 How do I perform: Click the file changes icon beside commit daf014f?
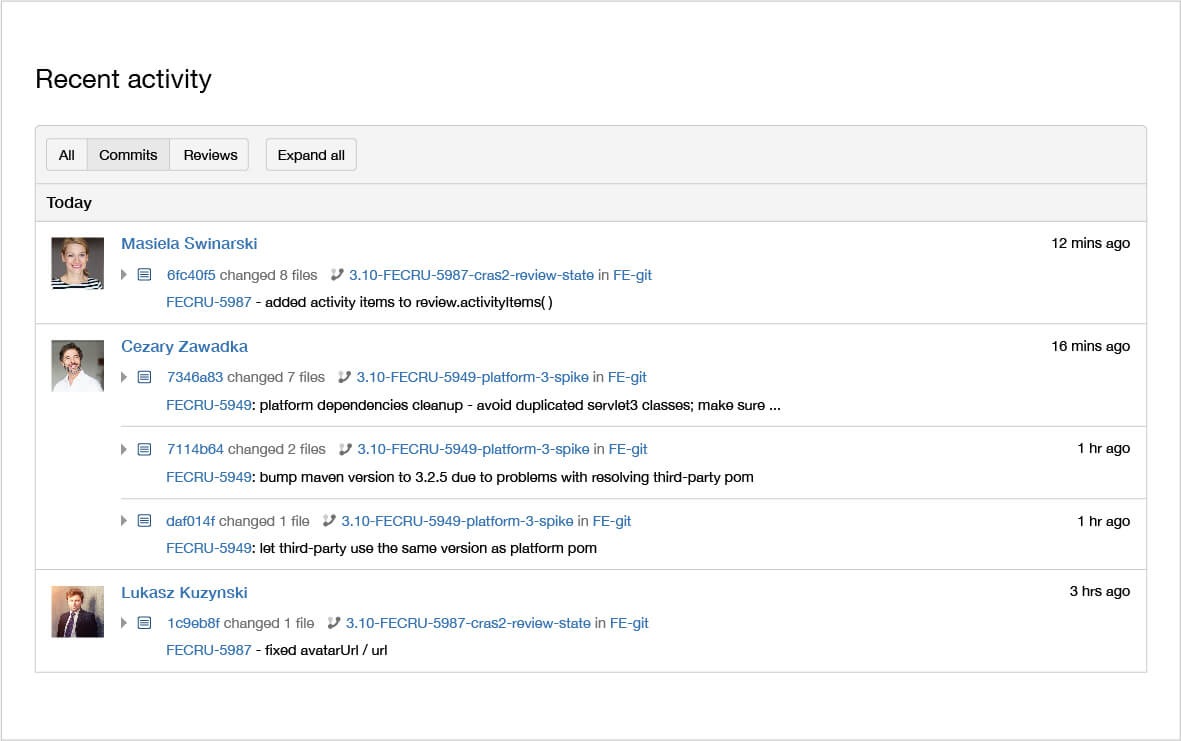click(144, 520)
